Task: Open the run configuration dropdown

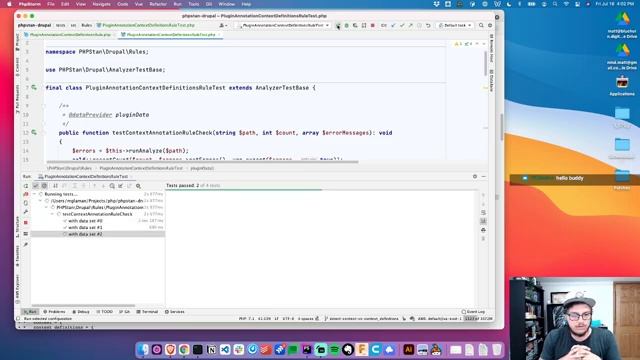Action: [x=284, y=25]
